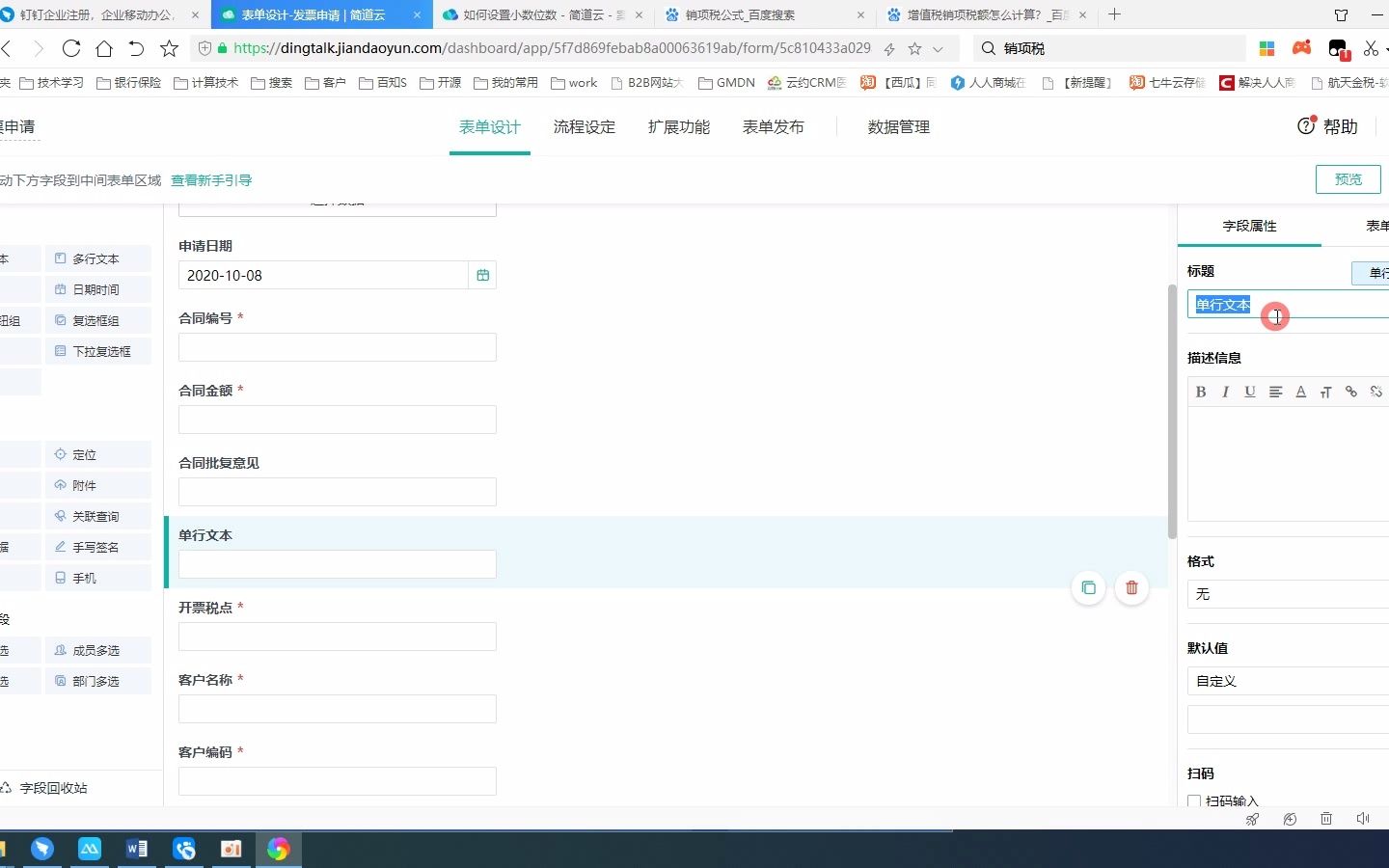The width and height of the screenshot is (1389, 868).
Task: Open font size in description editor
Action: (1325, 392)
